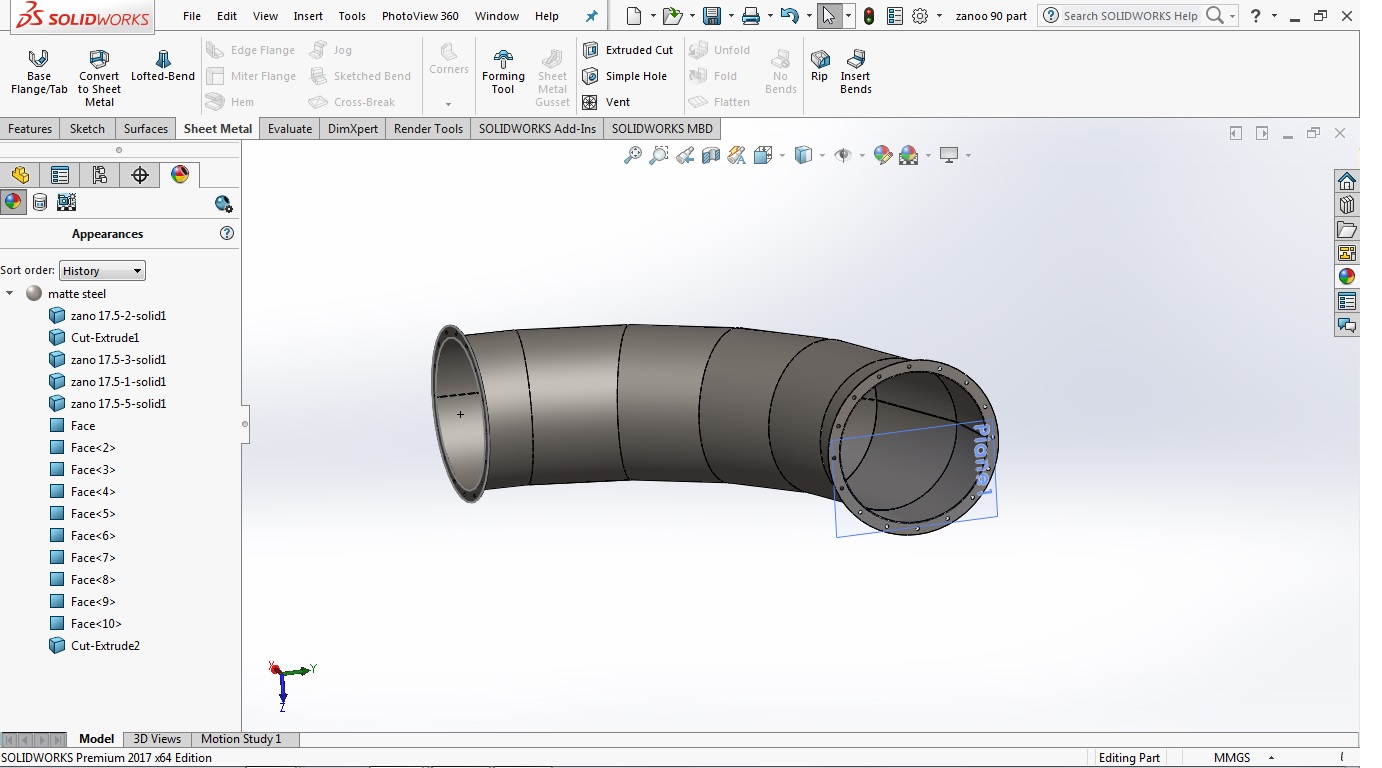Screen dimensions: 1382x768
Task: Click the Section View icon
Action: (711, 155)
